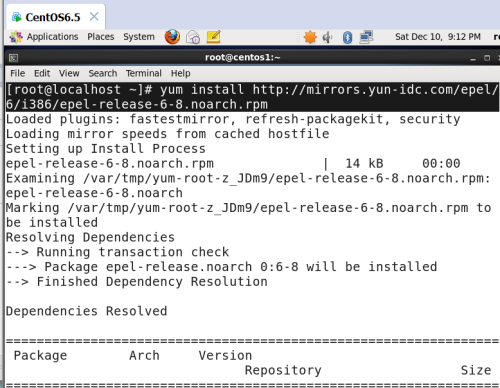Click the clock showing Sat Dec 10
Screen dimensions: 500x388
[x=438, y=37]
